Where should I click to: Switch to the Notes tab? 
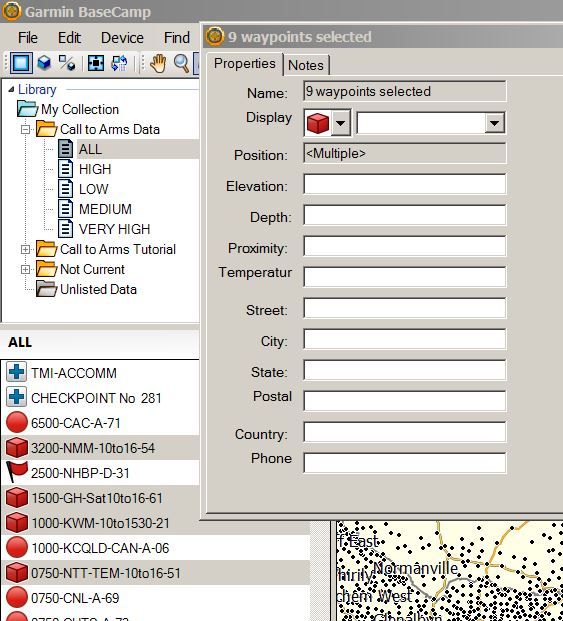tap(306, 65)
